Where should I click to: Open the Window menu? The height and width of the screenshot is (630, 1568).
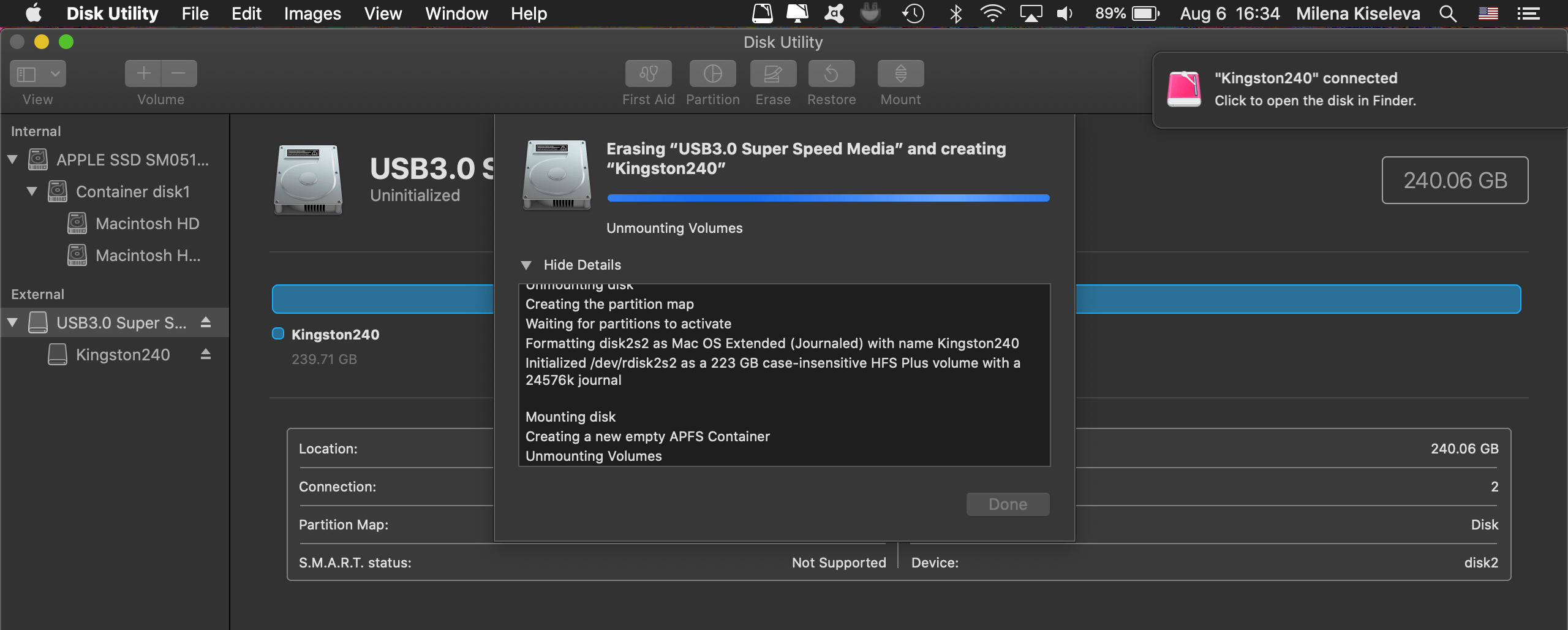[456, 13]
